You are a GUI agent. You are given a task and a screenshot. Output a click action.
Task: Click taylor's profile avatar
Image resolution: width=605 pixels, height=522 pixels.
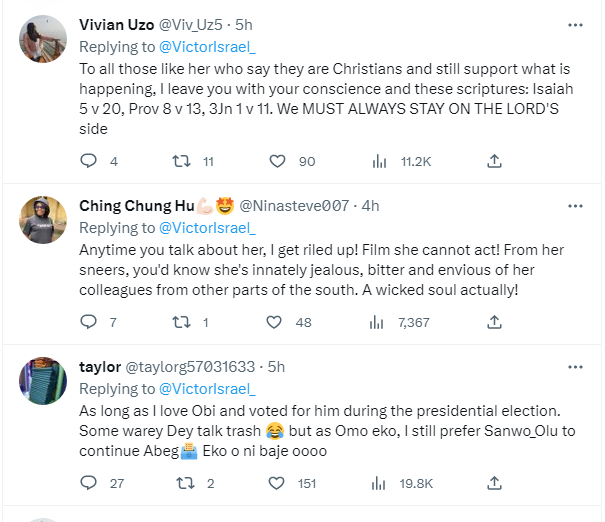point(43,378)
